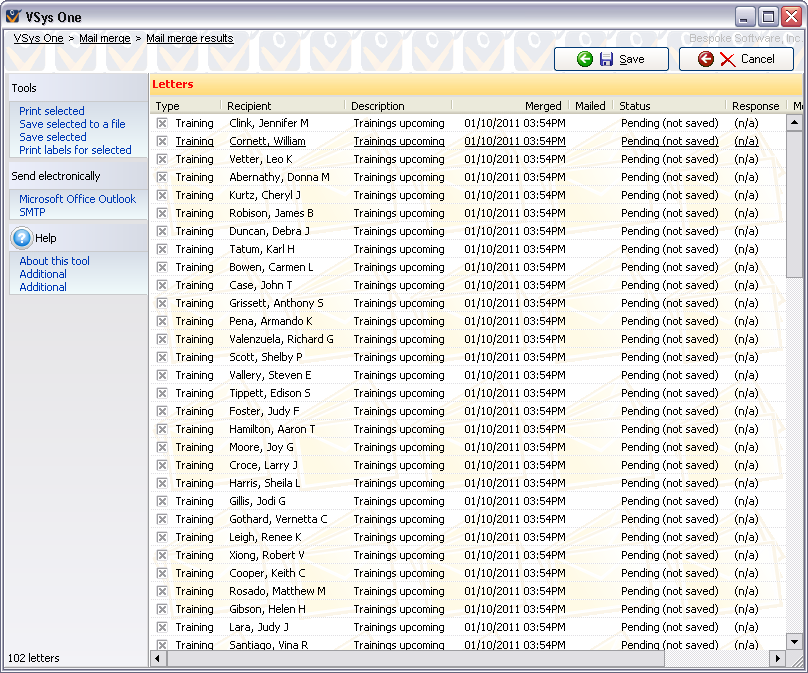Click the Letters panel heading
The height and width of the screenshot is (673, 808).
point(173,85)
